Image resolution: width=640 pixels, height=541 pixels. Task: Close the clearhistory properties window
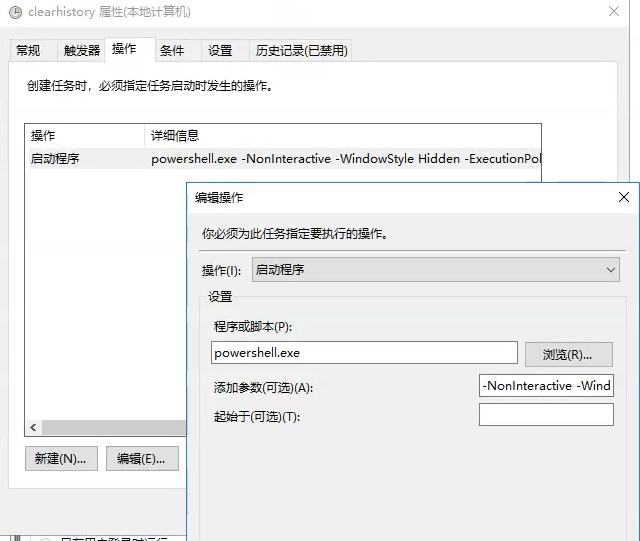tap(613, 12)
